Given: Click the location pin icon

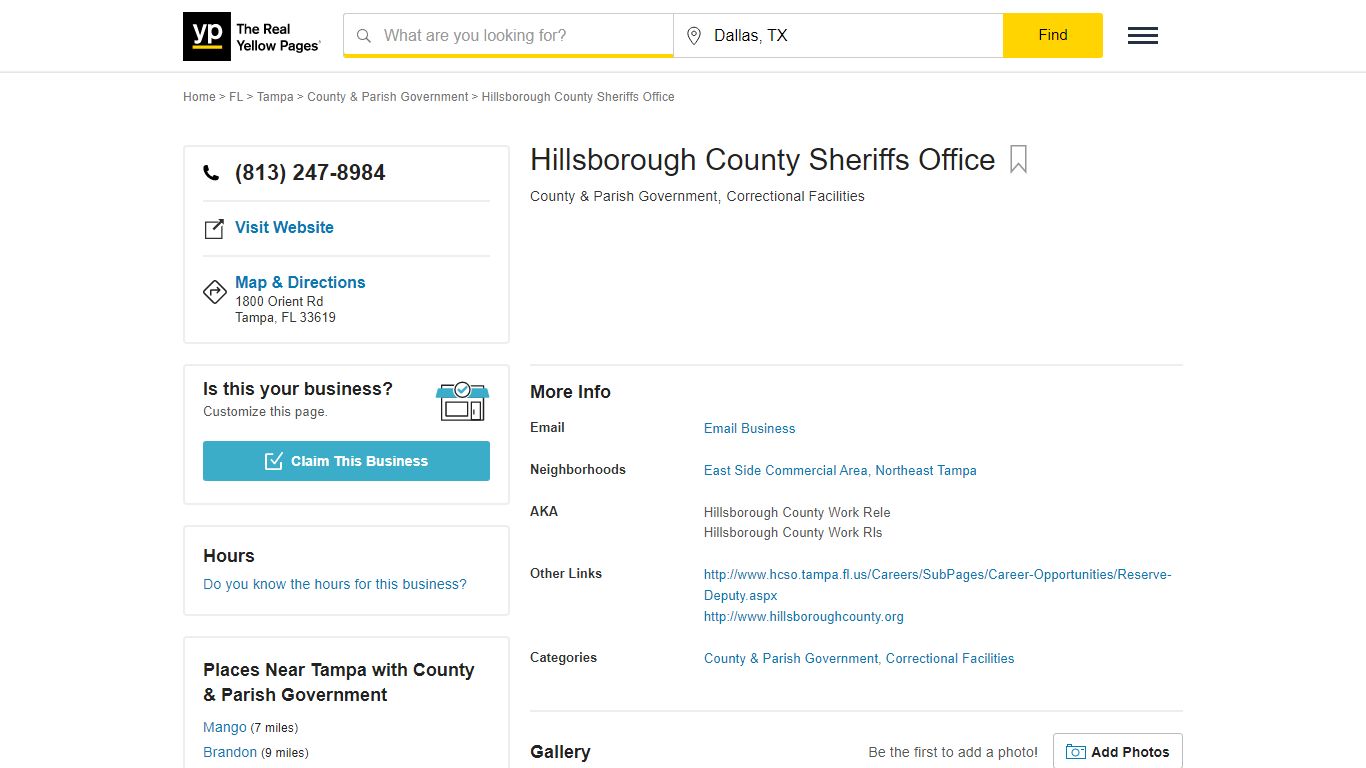Looking at the screenshot, I should (x=693, y=35).
